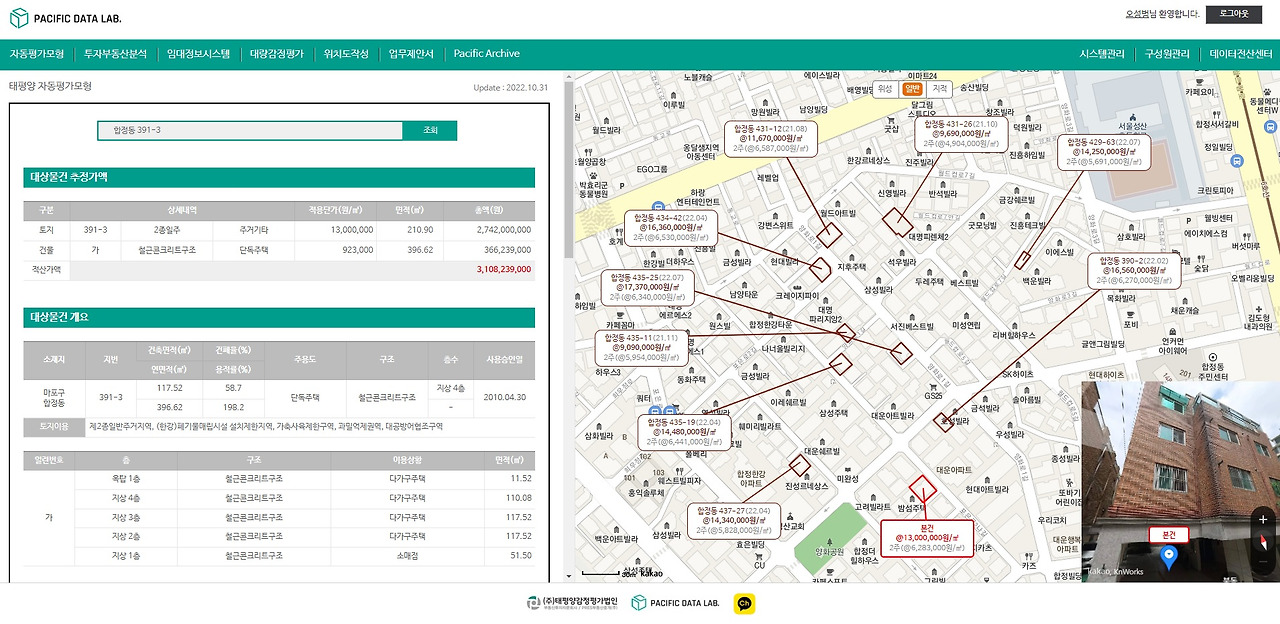This screenshot has width=1280, height=624.
Task: Click the 합정동 390-2 comparable info box
Action: pos(1135,270)
